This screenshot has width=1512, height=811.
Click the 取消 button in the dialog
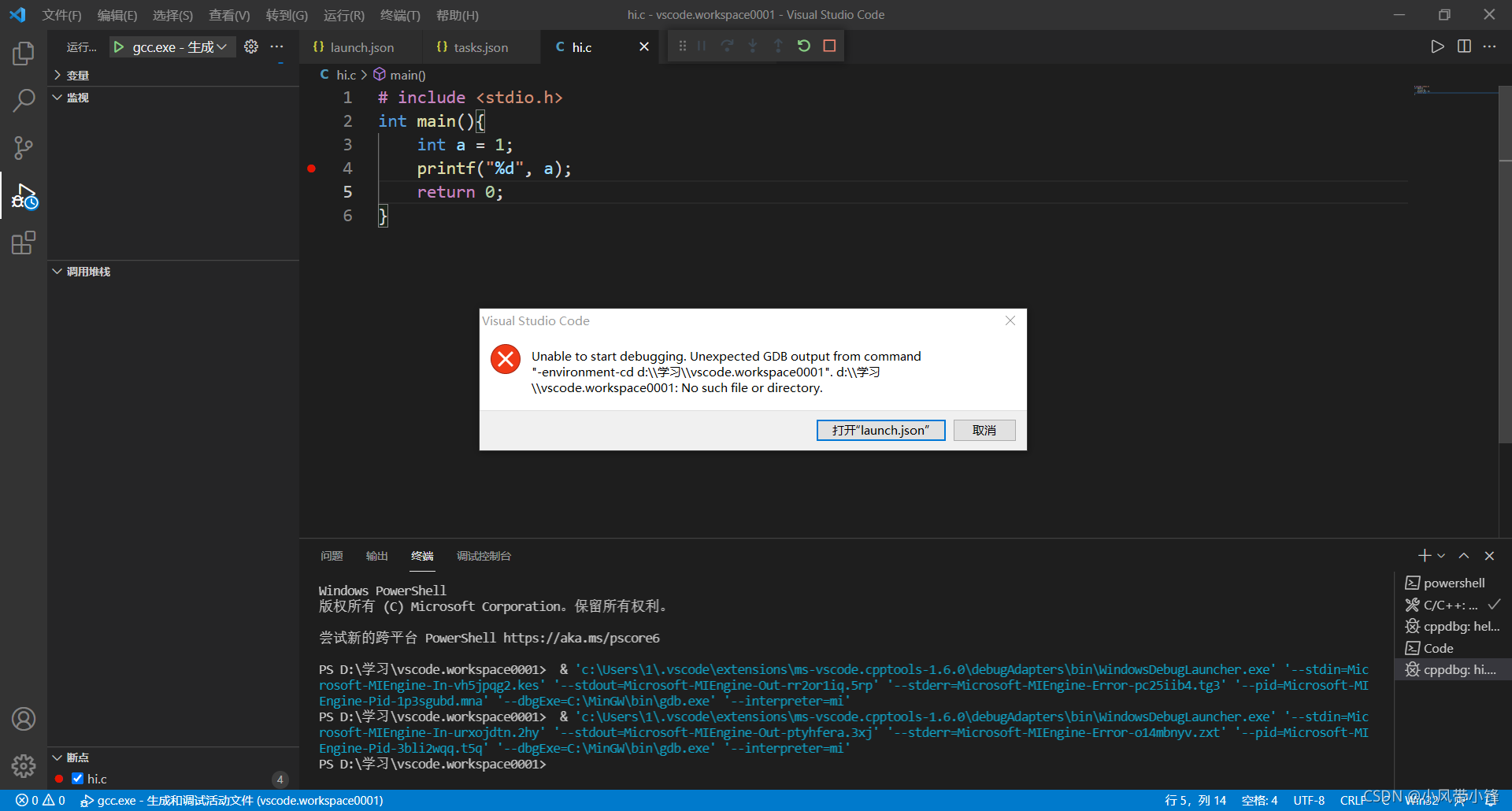click(984, 430)
